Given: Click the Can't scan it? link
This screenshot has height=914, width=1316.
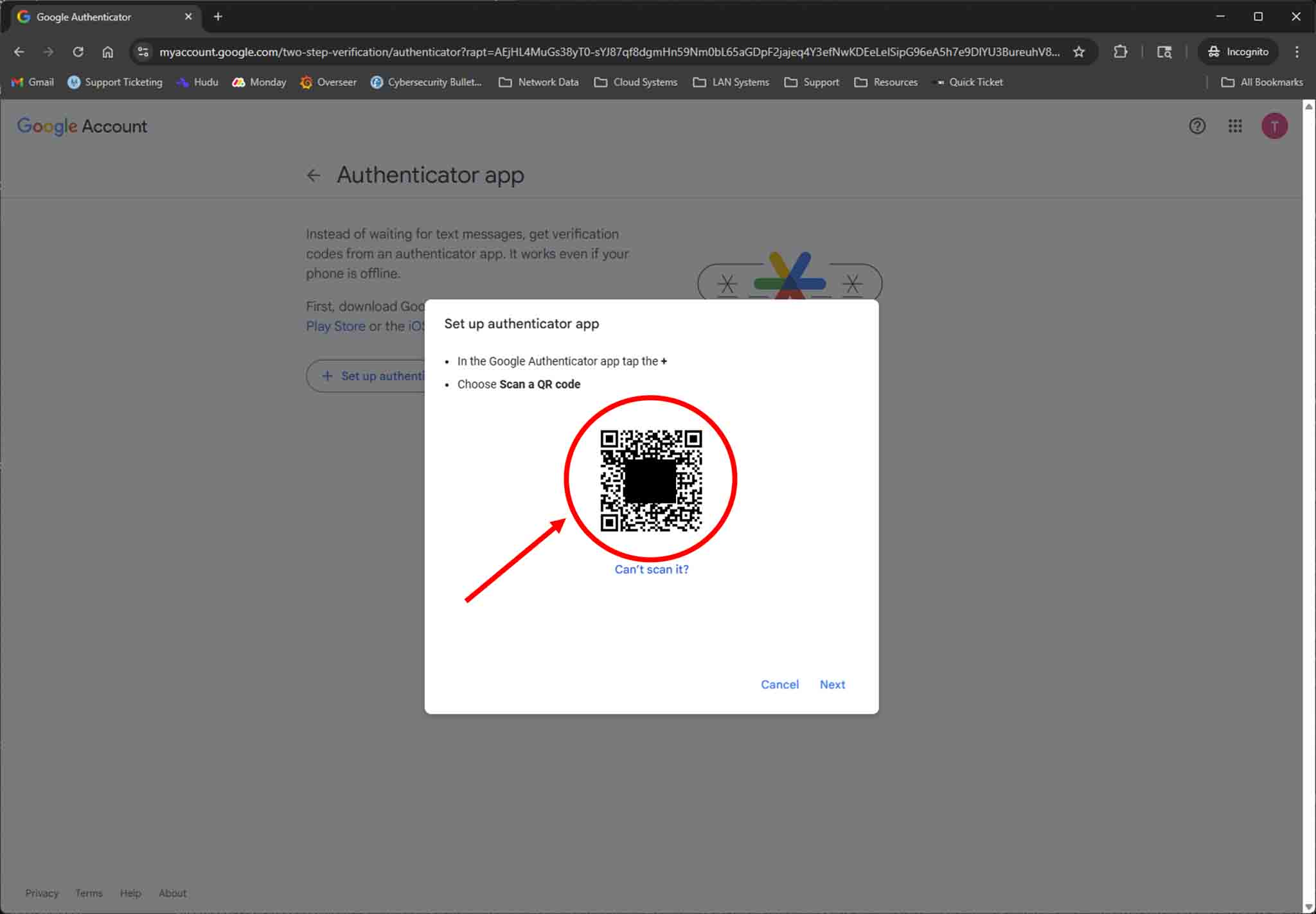Looking at the screenshot, I should (x=651, y=570).
